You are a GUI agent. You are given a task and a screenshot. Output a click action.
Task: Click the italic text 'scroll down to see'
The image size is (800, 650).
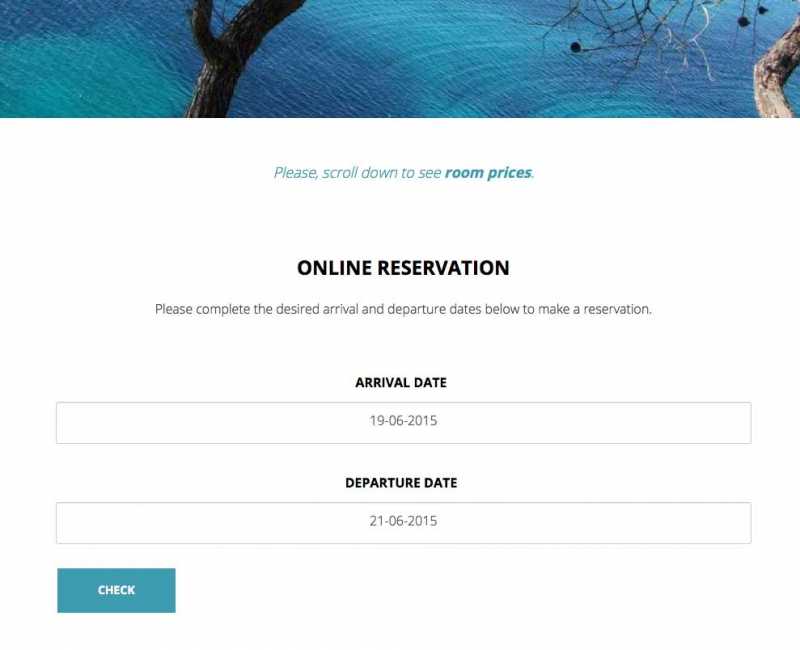point(382,173)
